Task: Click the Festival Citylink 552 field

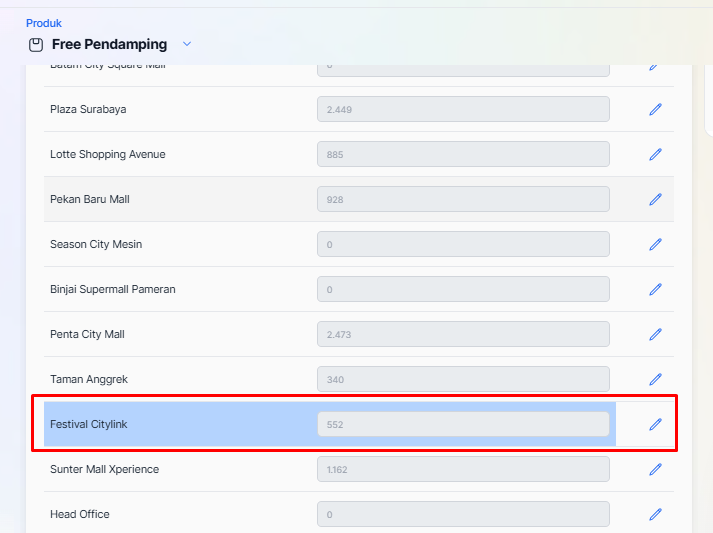Action: point(463,424)
